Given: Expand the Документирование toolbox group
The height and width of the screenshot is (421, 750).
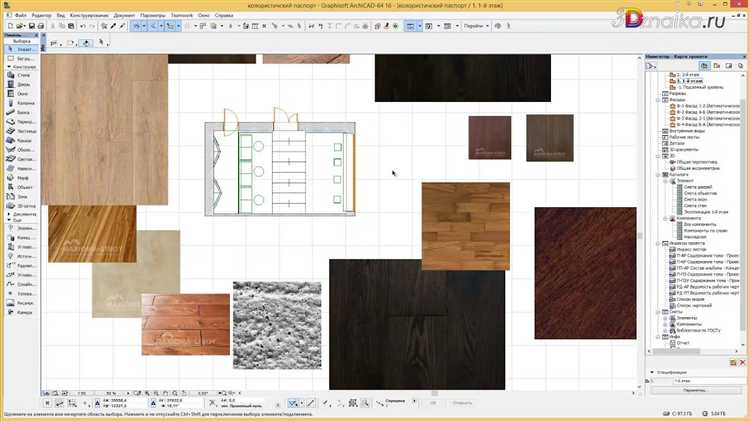Looking at the screenshot, I should (x=9, y=214).
